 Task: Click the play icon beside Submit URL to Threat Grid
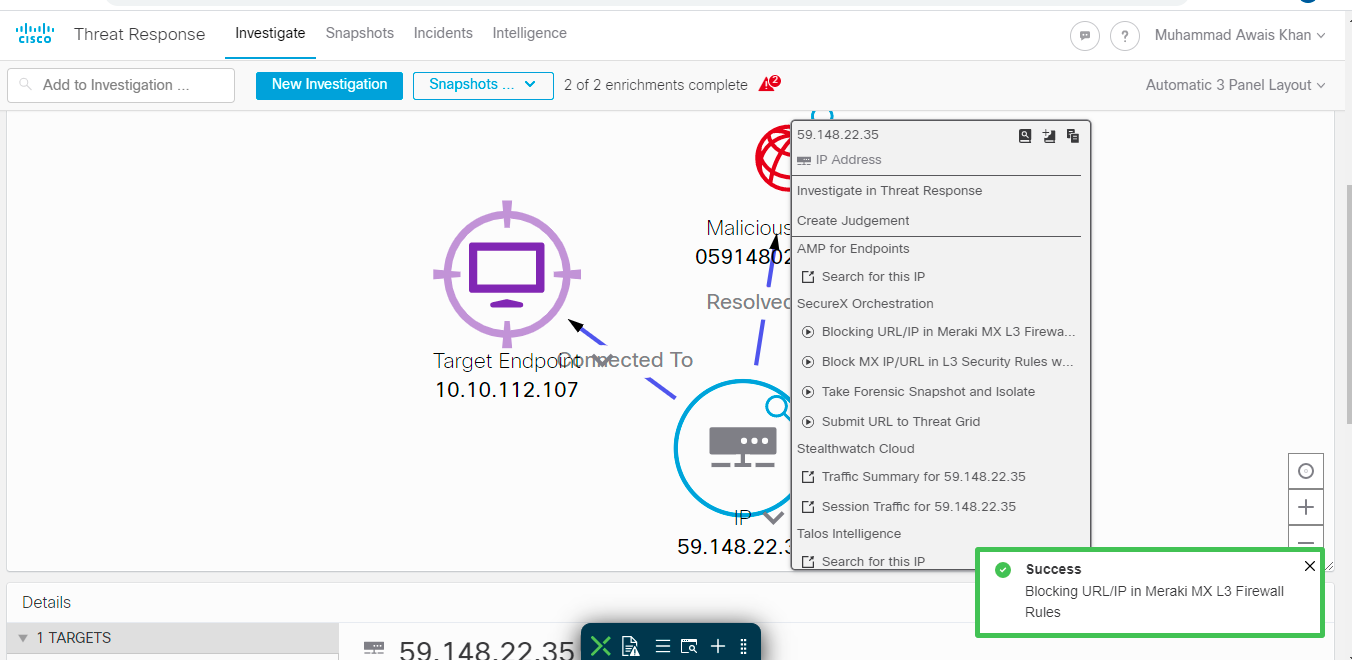tap(808, 422)
